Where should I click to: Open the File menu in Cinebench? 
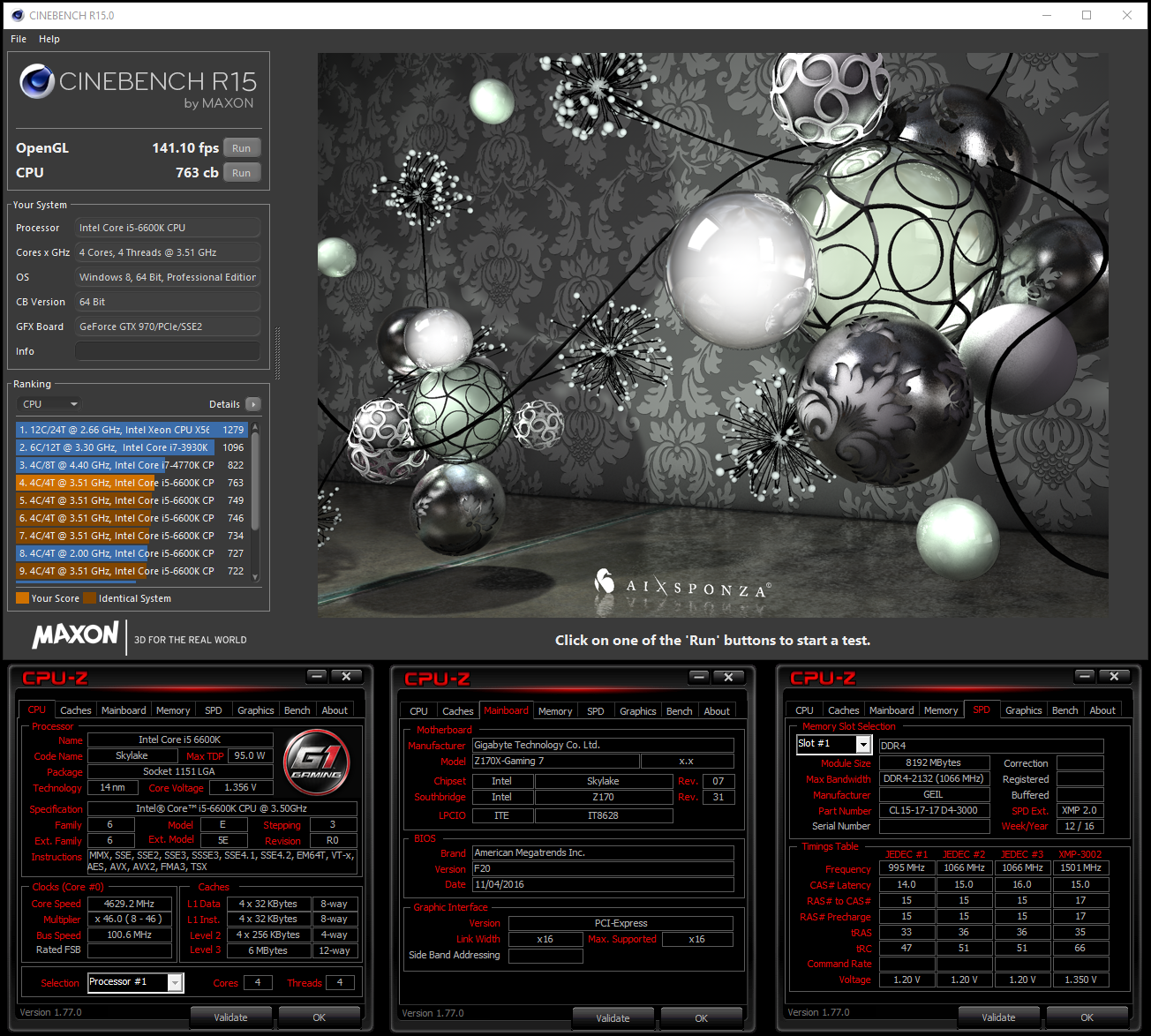pos(19,39)
